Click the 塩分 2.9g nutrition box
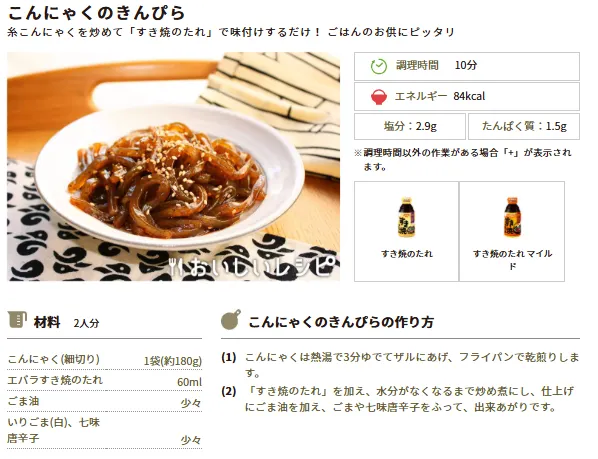This screenshot has height=459, width=598. coord(410,126)
